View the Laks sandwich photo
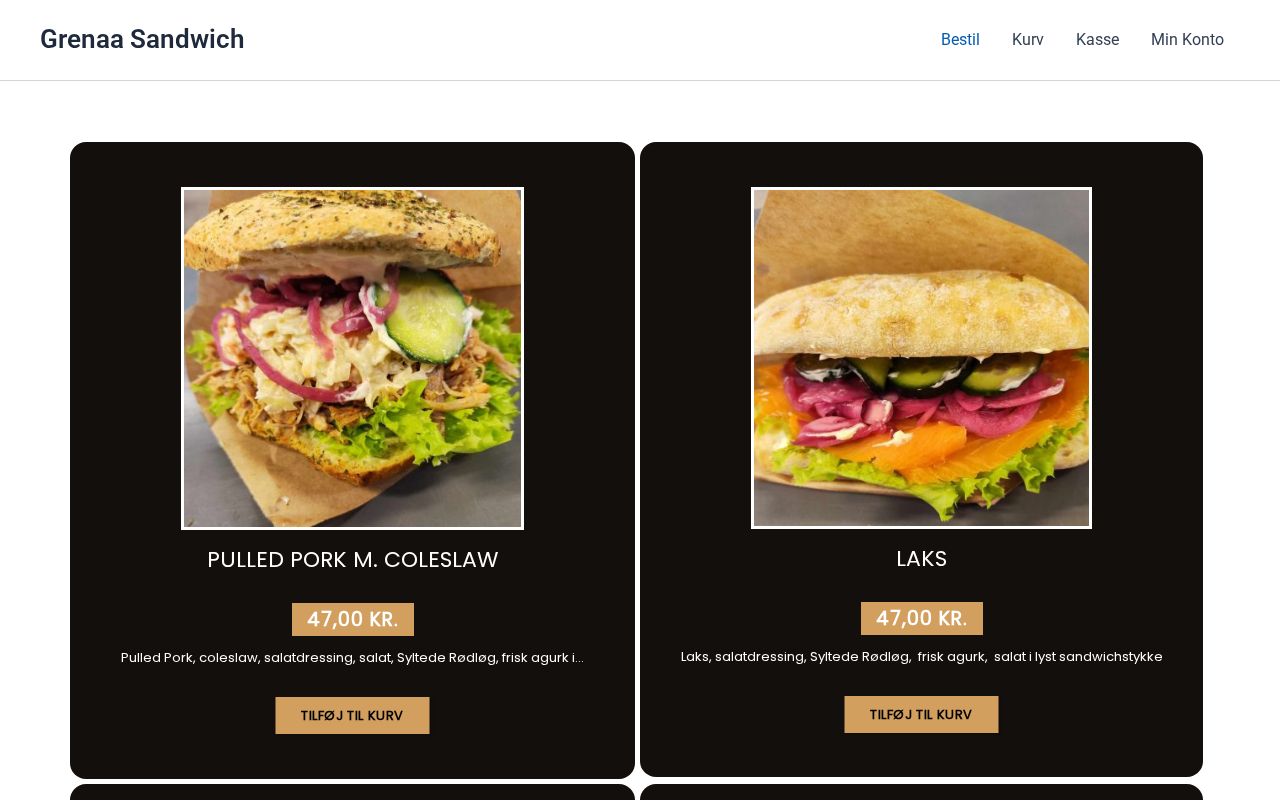 click(921, 358)
